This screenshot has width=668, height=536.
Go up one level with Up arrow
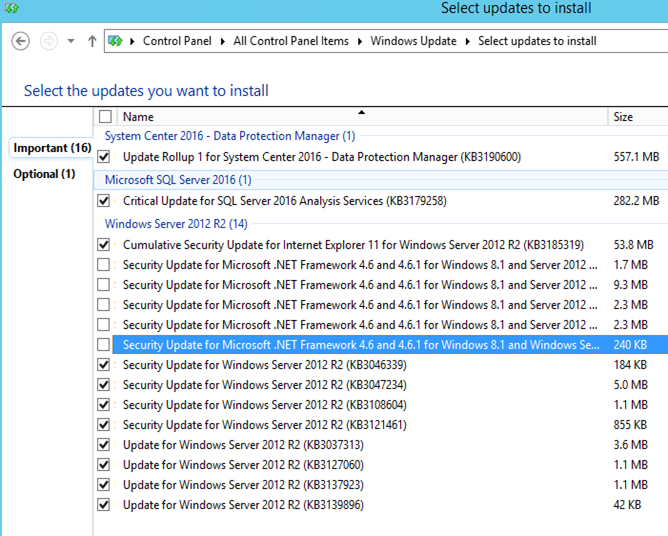pos(92,41)
